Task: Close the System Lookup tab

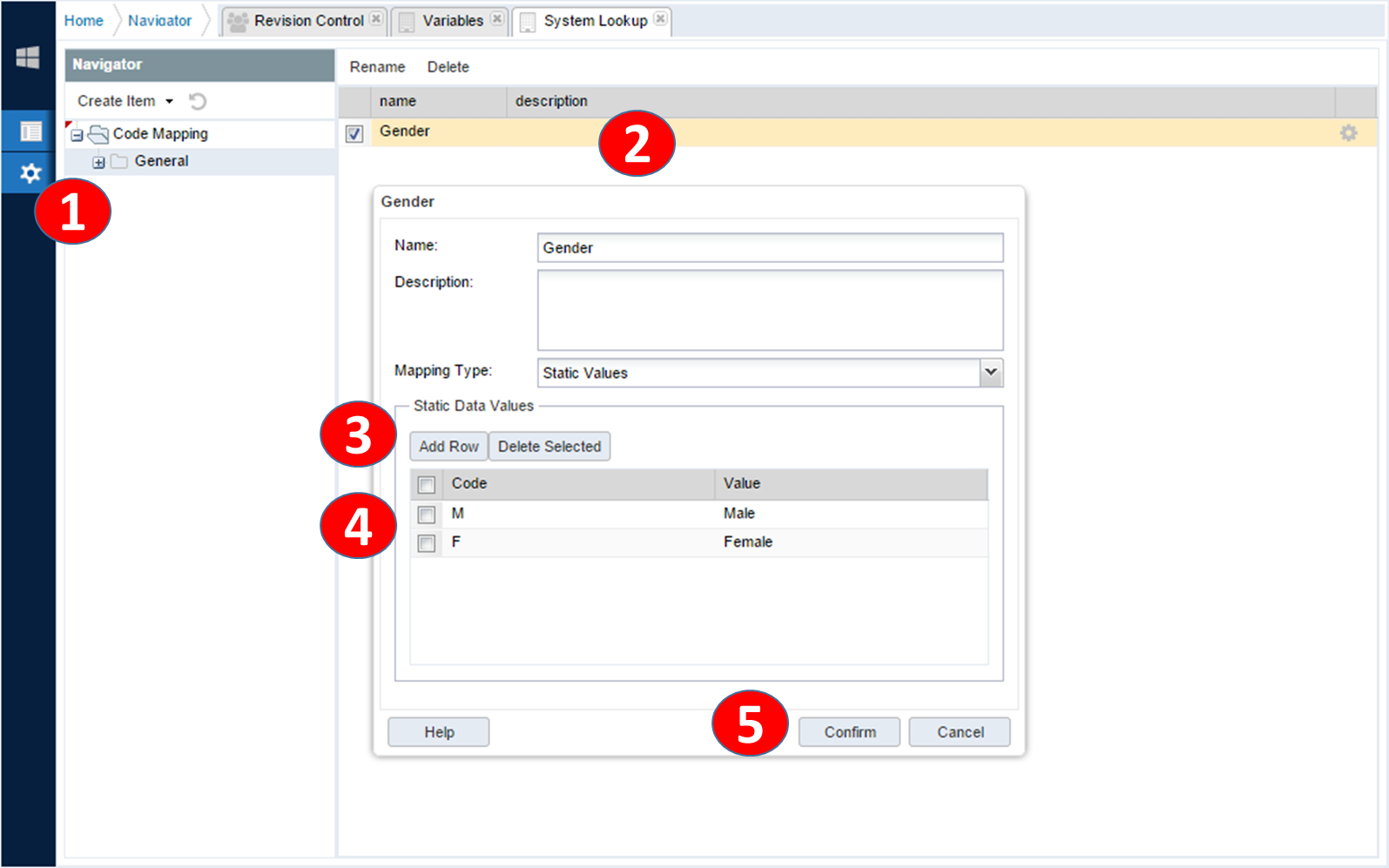Action: coord(661,18)
